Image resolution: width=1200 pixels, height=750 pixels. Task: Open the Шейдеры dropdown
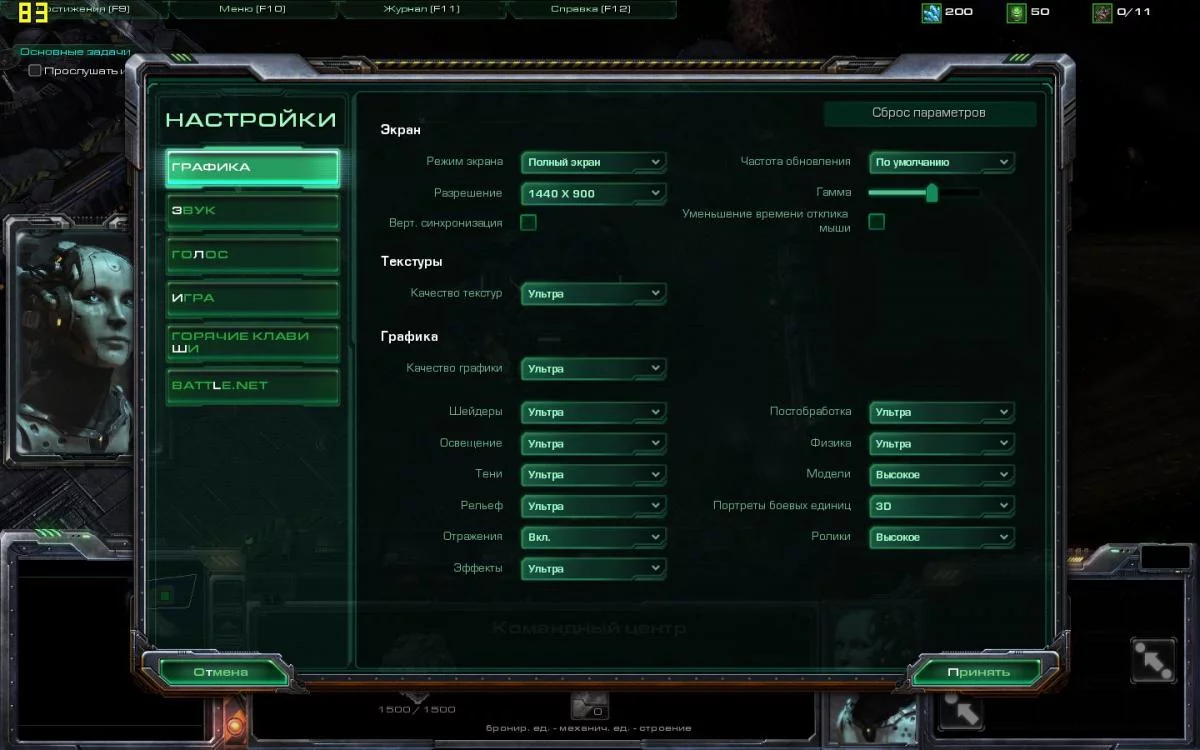[593, 412]
